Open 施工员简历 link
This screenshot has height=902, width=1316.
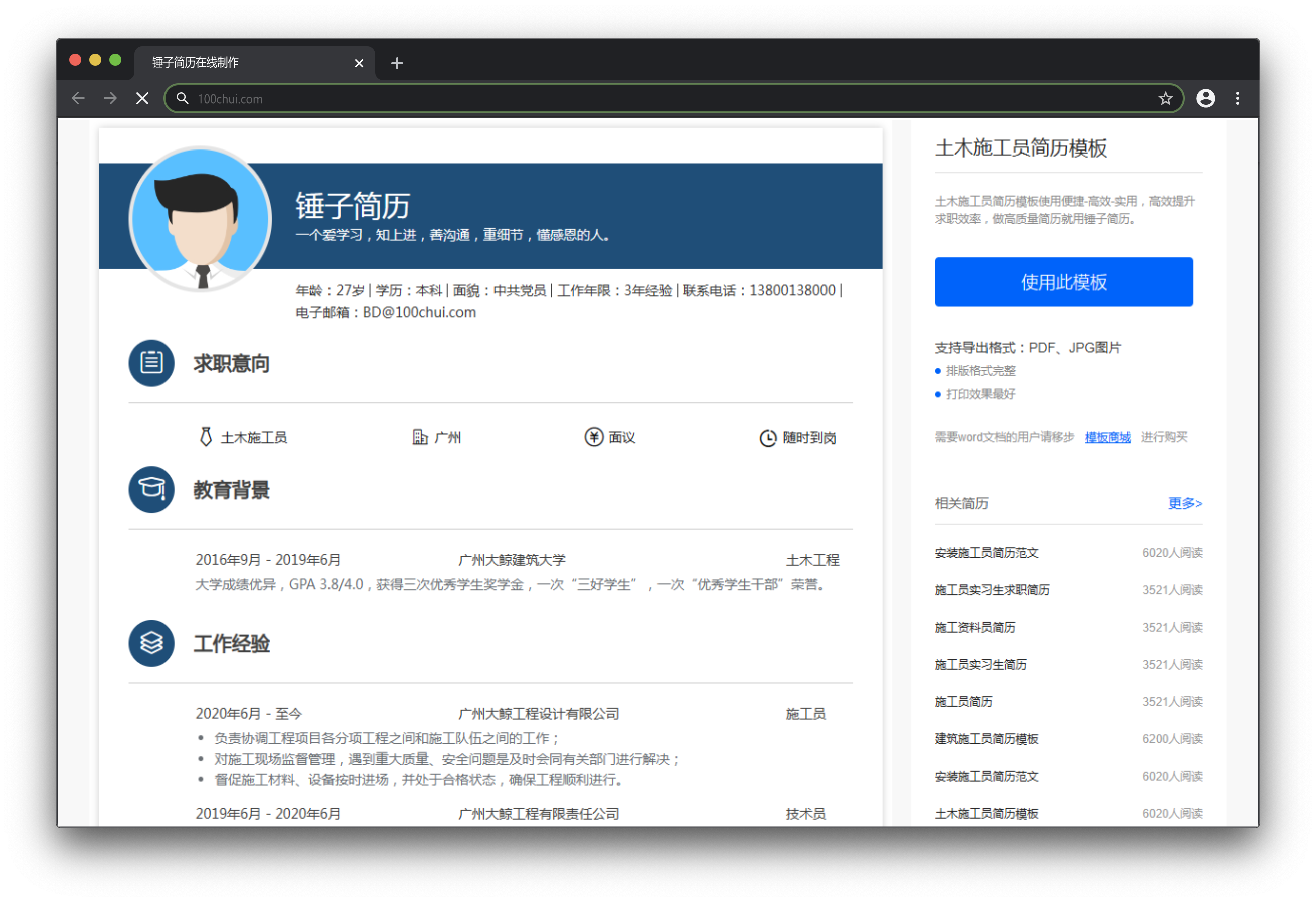tap(963, 701)
